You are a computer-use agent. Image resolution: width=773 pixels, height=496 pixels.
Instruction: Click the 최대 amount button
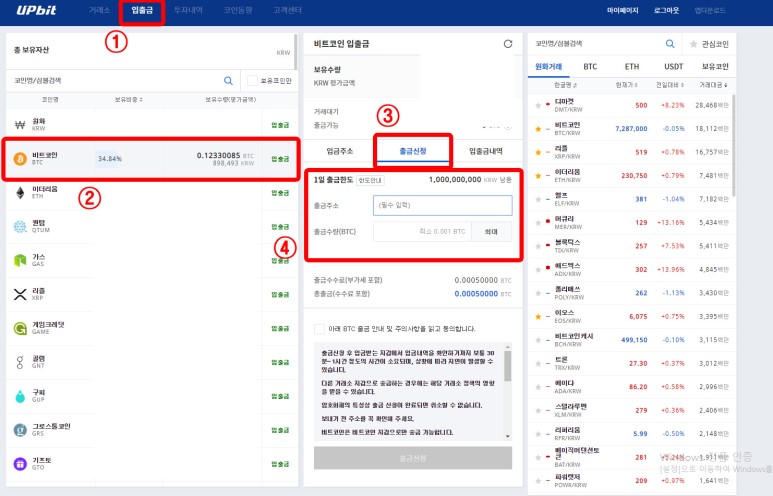click(492, 232)
